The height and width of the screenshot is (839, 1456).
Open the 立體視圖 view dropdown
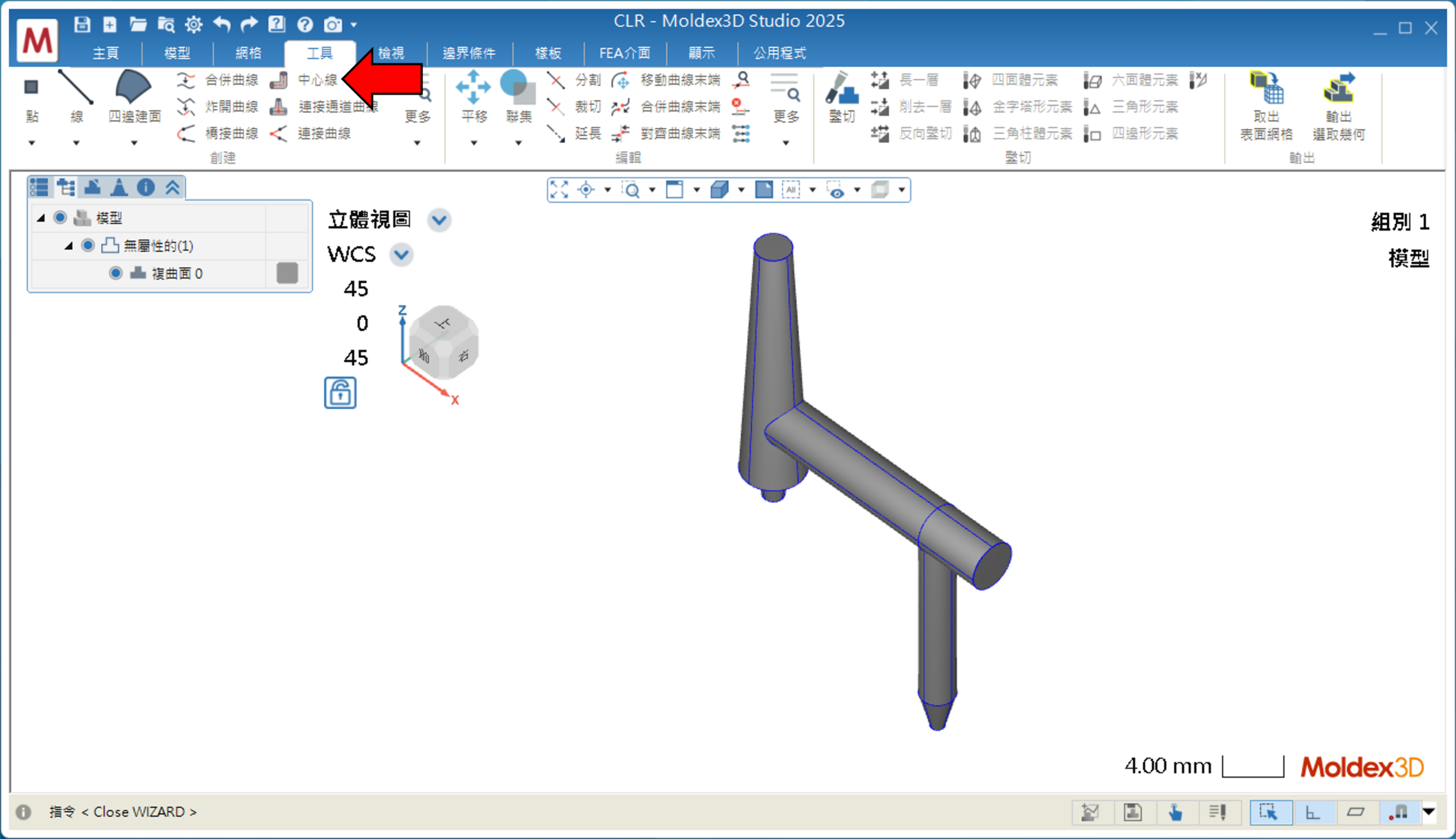pos(439,220)
